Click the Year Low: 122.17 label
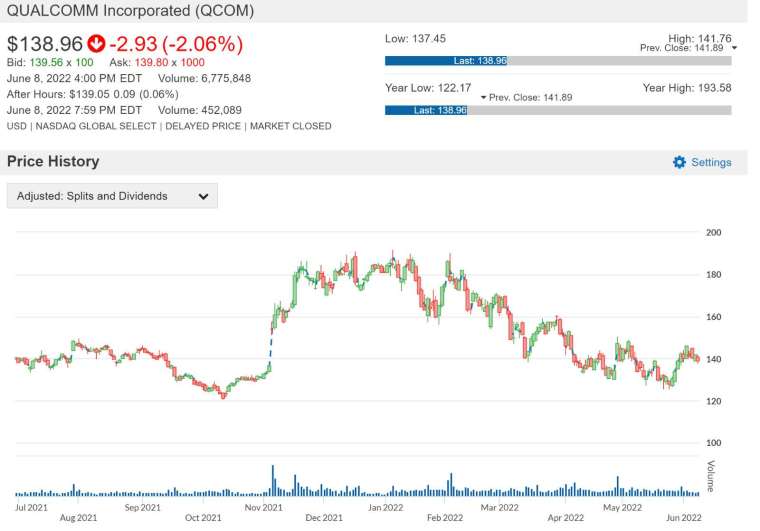This screenshot has height=531, width=760. [x=428, y=88]
